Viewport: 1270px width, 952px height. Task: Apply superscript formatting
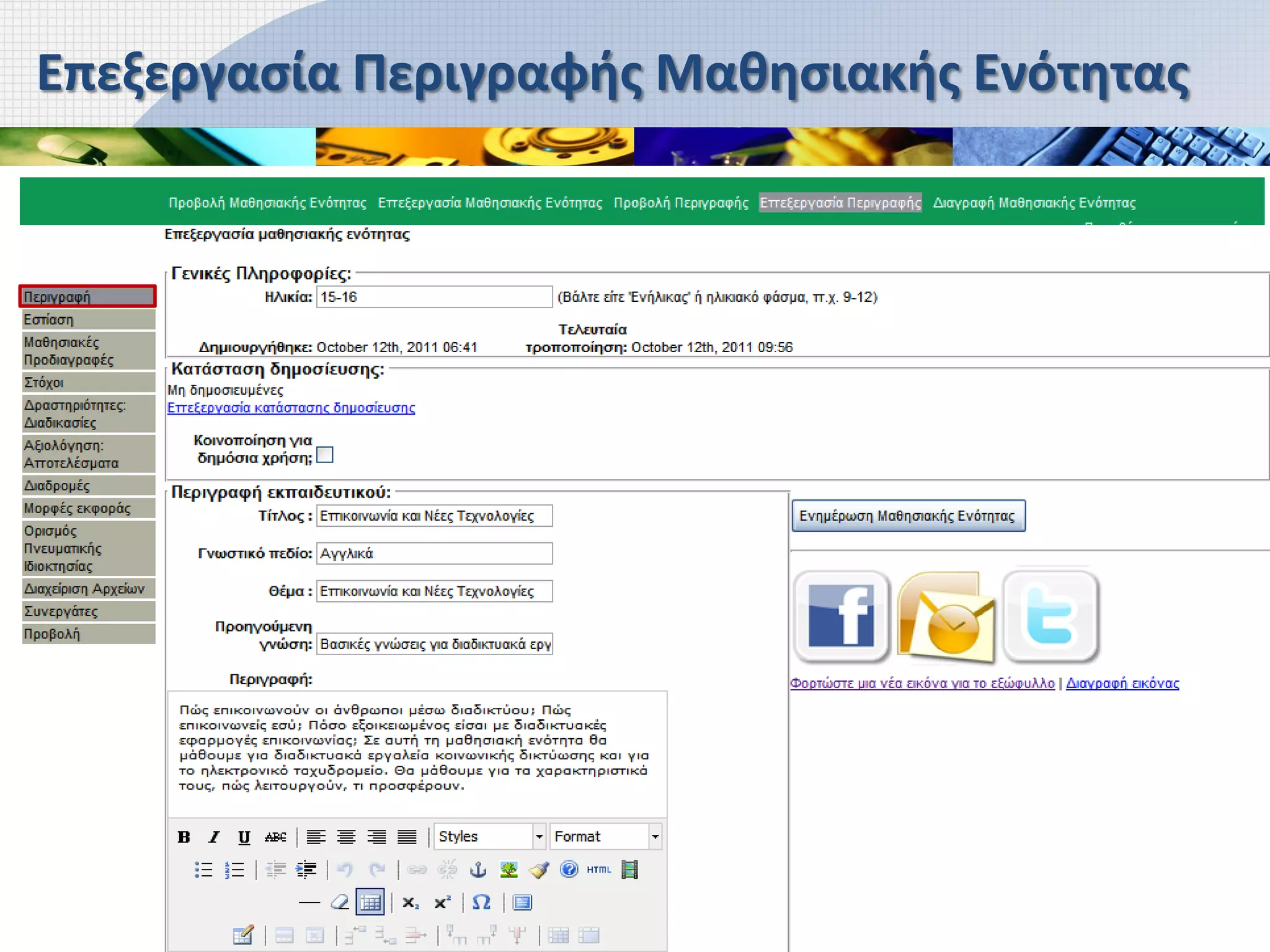tap(442, 902)
